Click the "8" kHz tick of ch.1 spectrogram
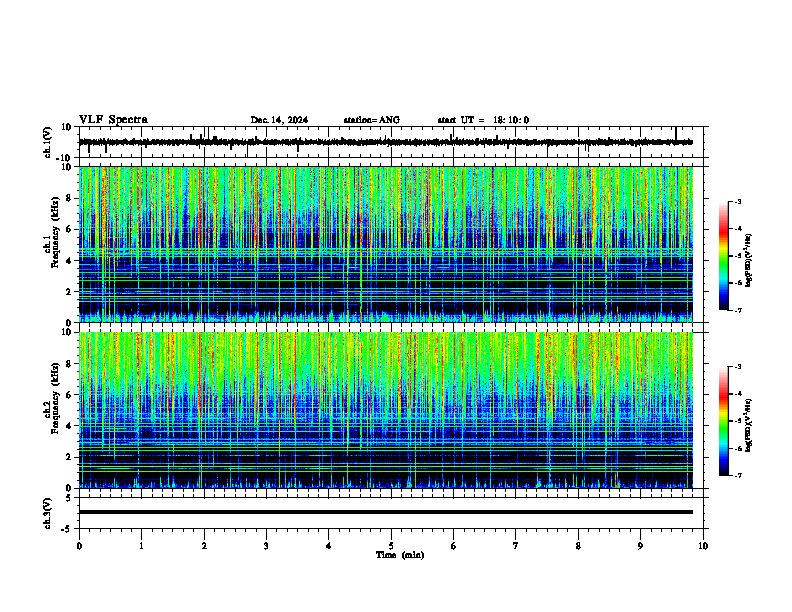The height and width of the screenshot is (612, 792). (70, 198)
